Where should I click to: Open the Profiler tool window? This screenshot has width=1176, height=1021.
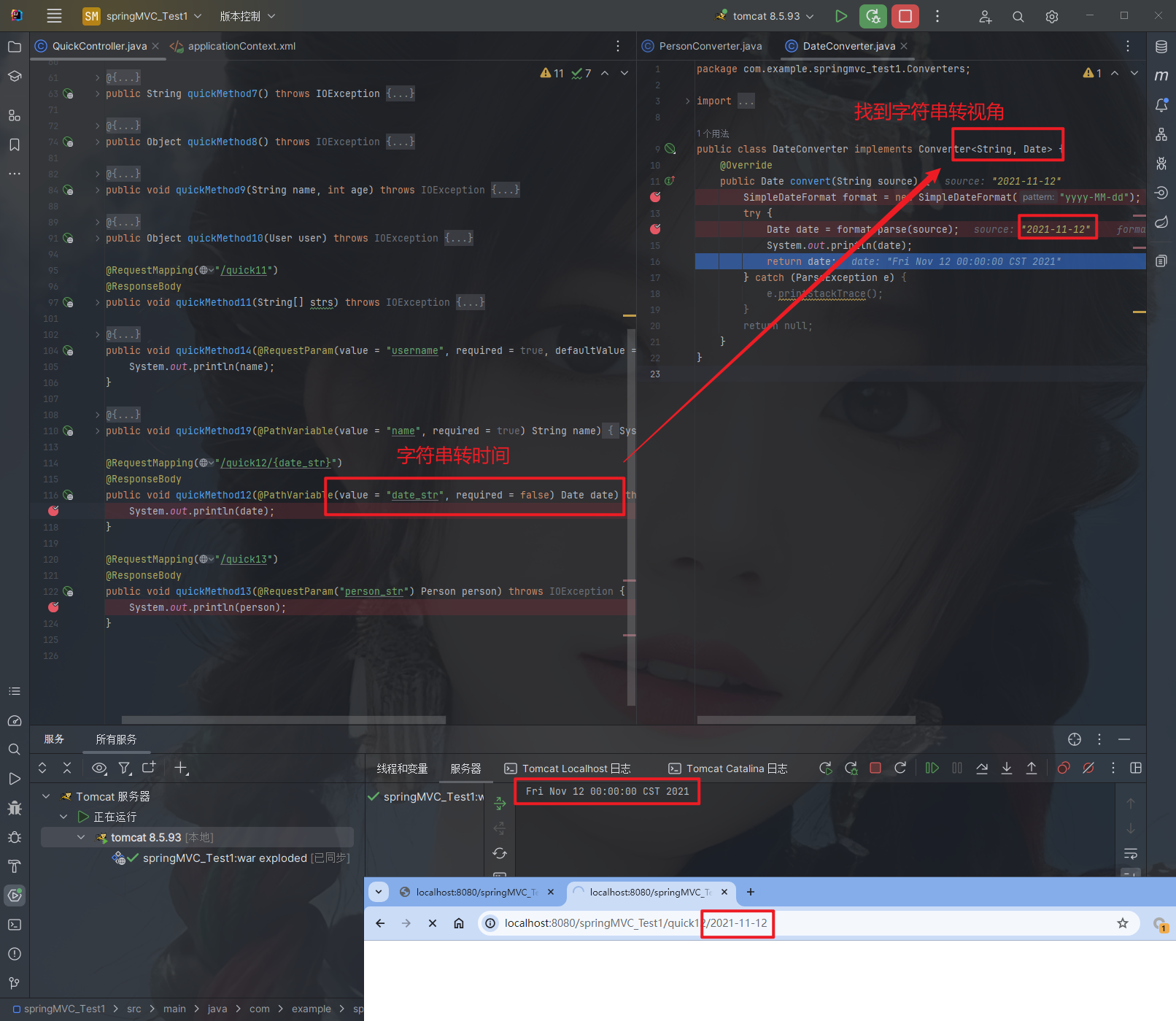pos(15,721)
